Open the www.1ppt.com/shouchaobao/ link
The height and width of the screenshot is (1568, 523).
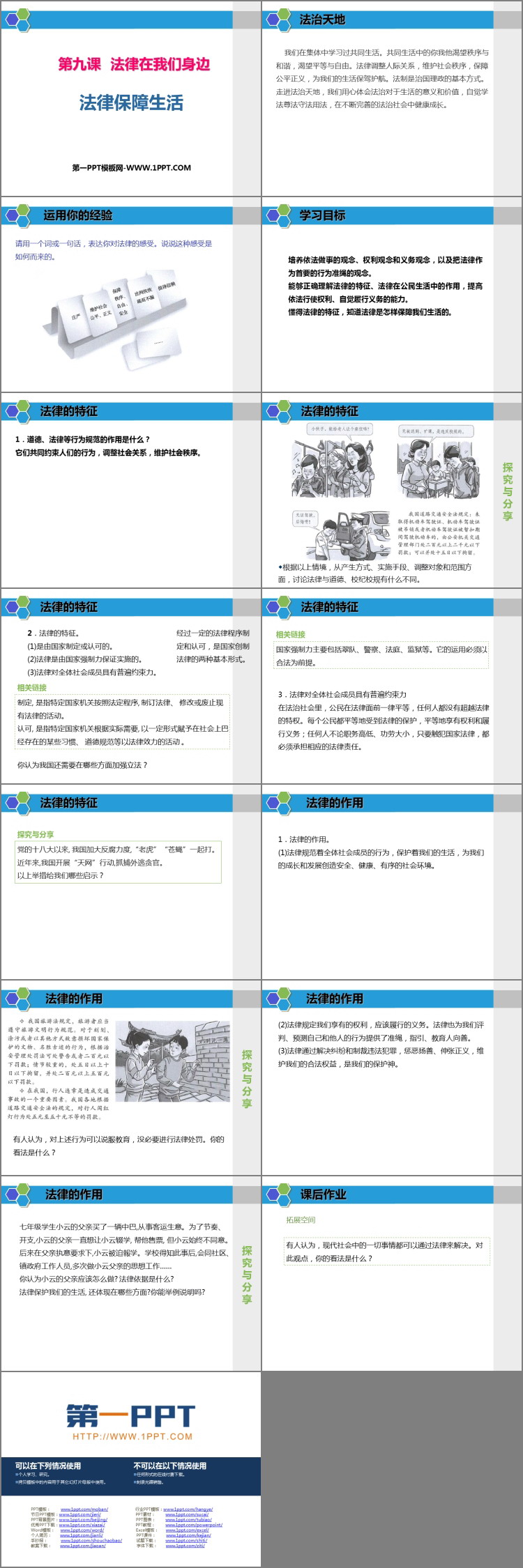(91, 1540)
